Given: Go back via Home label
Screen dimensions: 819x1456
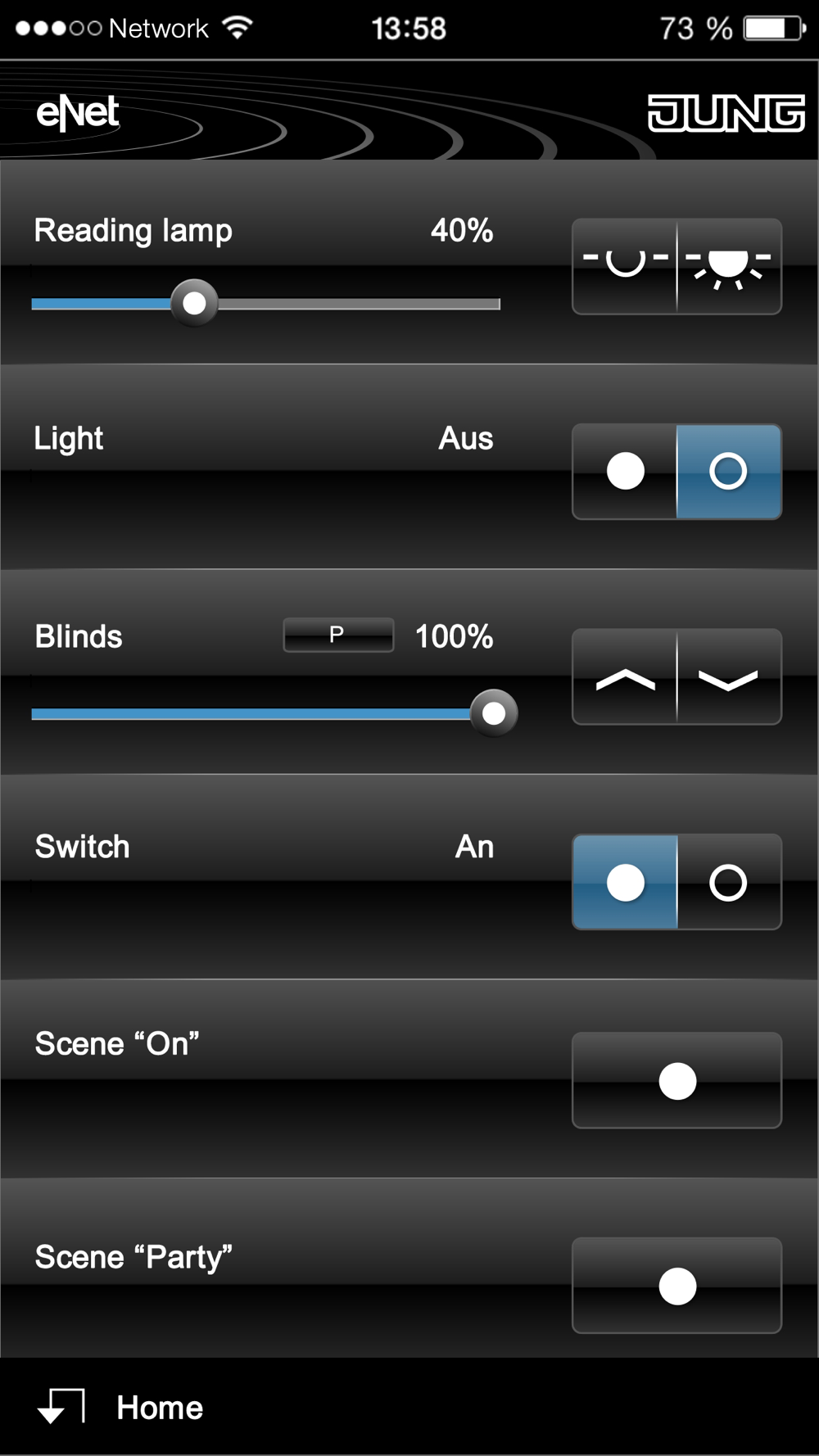Looking at the screenshot, I should [x=160, y=1408].
